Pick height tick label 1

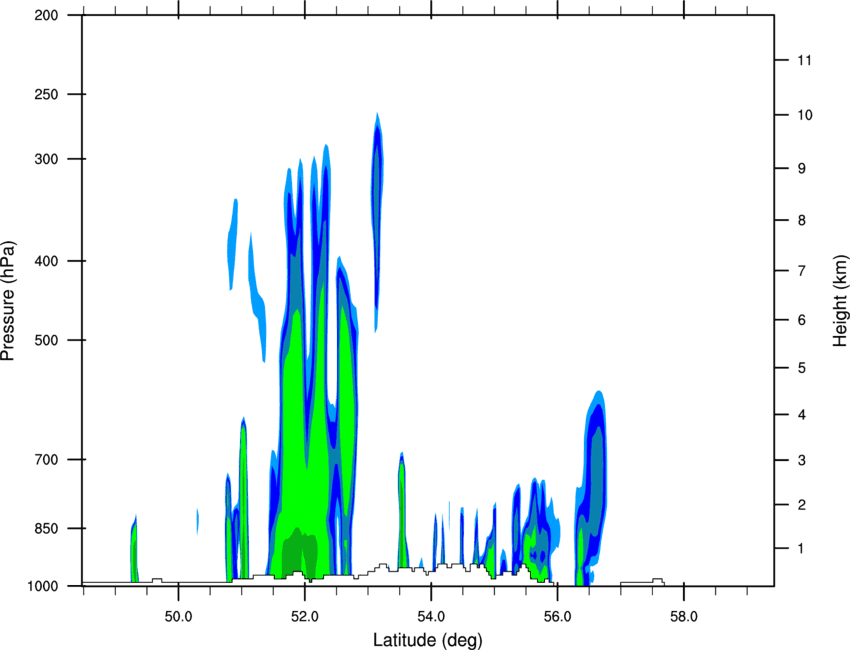[x=801, y=549]
